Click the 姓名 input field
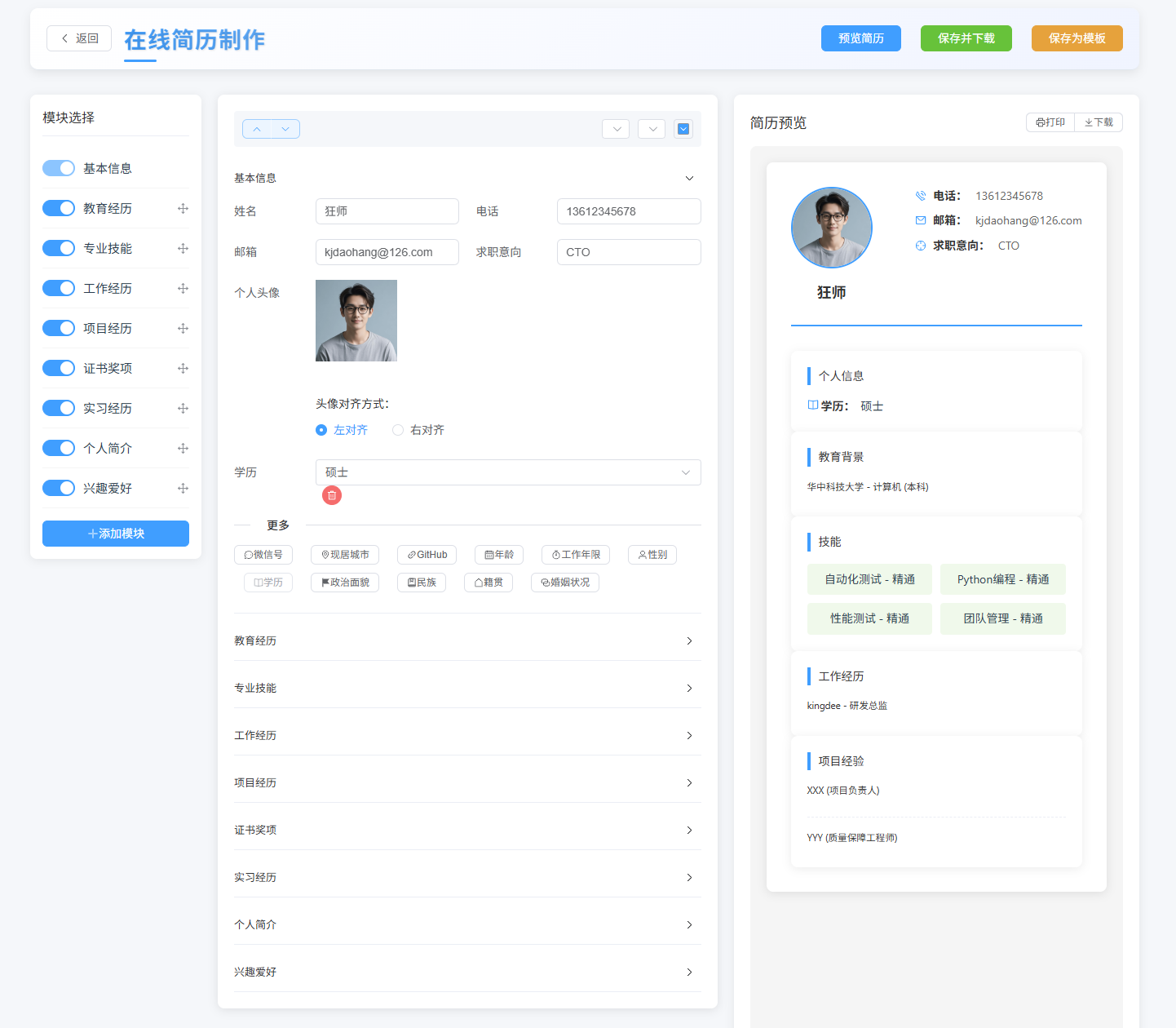1176x1028 pixels. point(387,211)
